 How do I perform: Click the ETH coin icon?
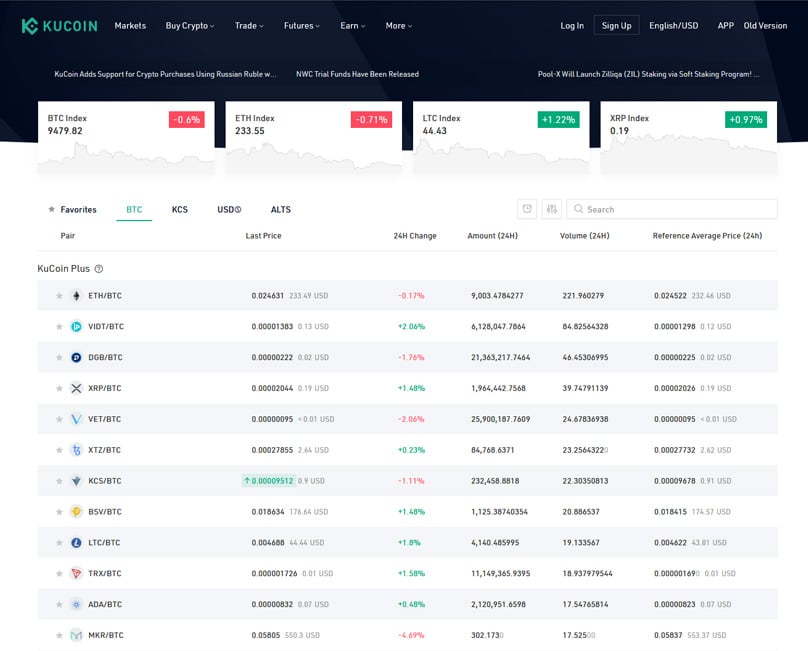pyautogui.click(x=77, y=296)
